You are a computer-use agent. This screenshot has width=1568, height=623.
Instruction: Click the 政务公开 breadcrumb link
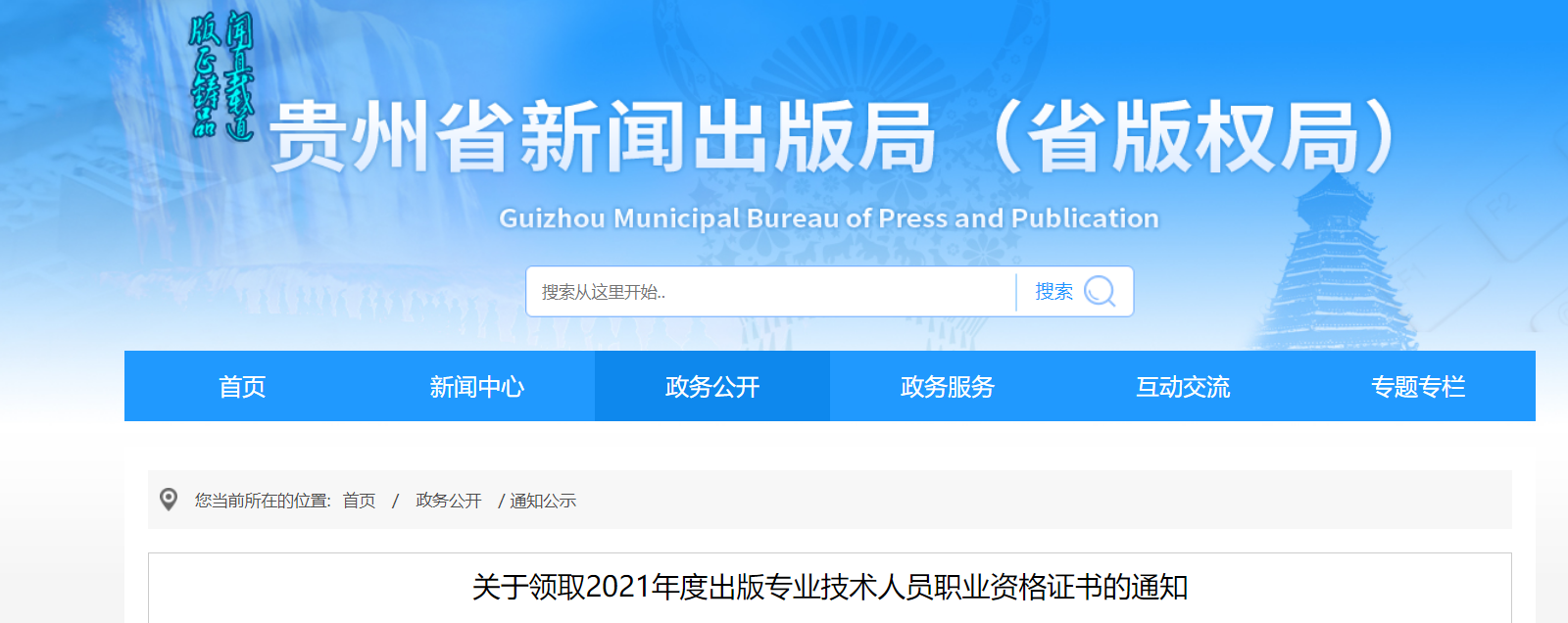[449, 501]
